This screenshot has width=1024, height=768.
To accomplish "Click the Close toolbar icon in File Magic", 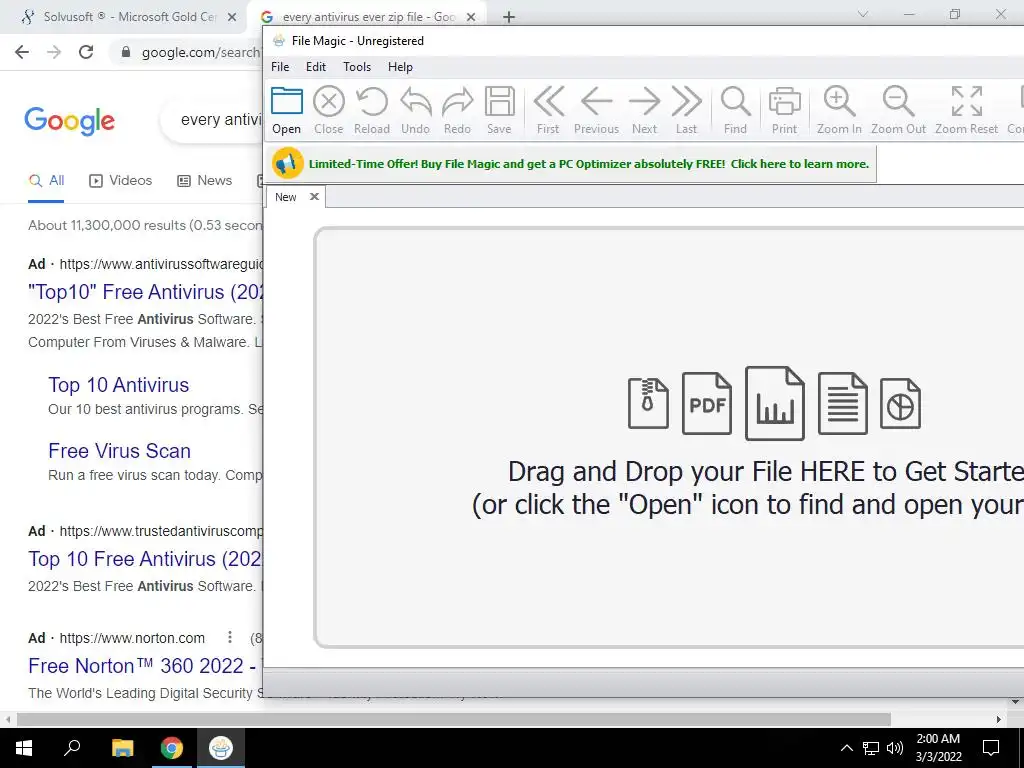I will [x=328, y=103].
